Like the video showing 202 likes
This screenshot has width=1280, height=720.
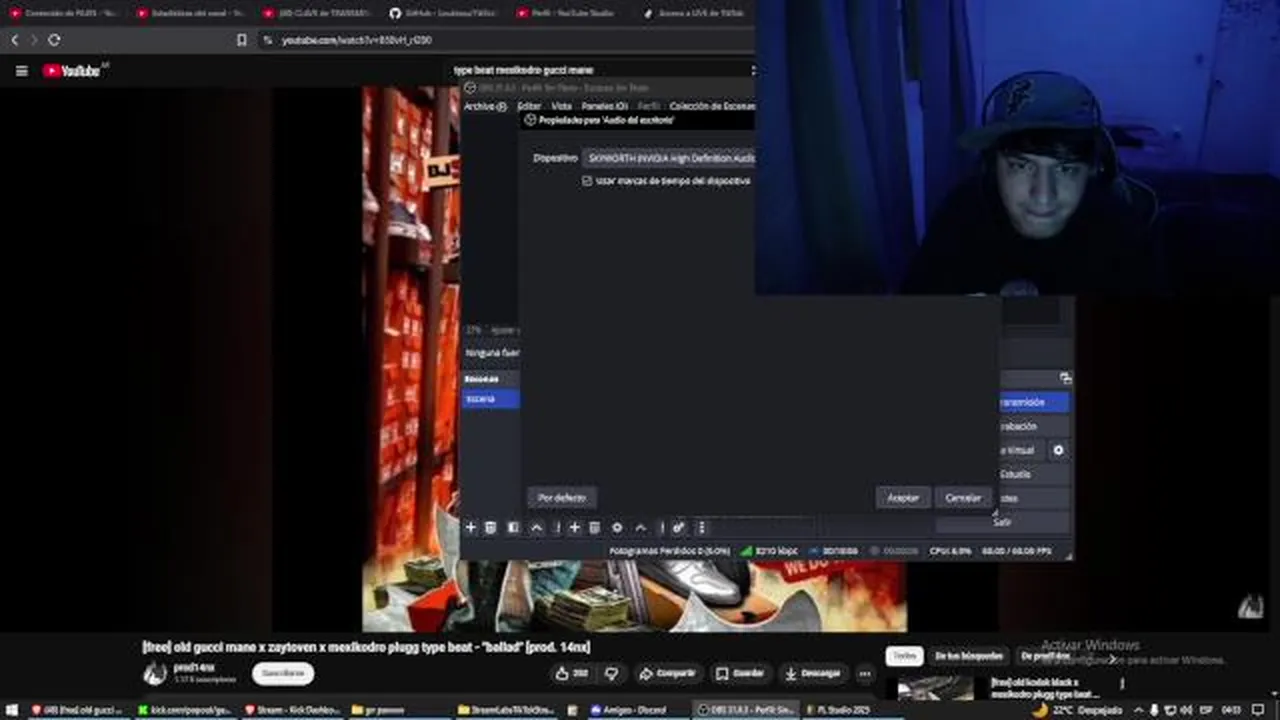tap(571, 673)
